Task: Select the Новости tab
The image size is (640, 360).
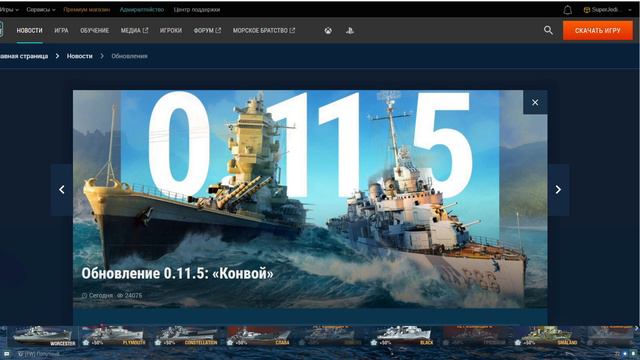Action: (29, 31)
